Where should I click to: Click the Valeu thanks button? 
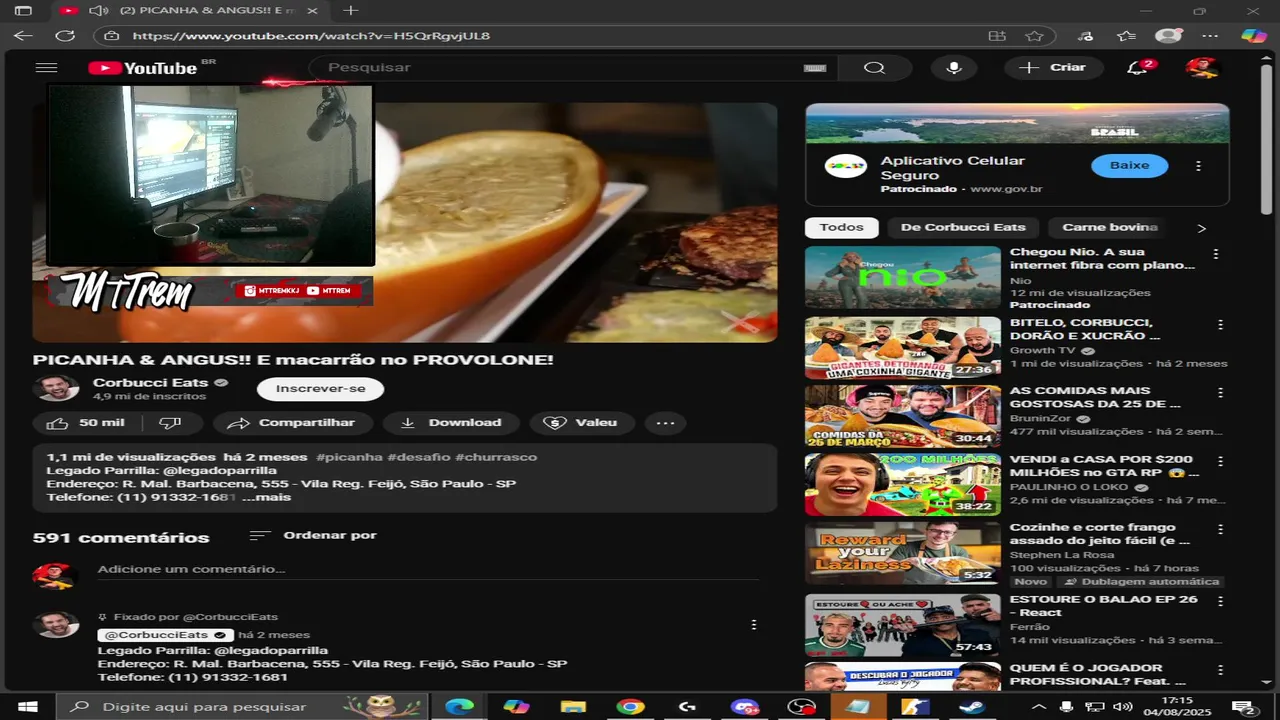tap(582, 423)
